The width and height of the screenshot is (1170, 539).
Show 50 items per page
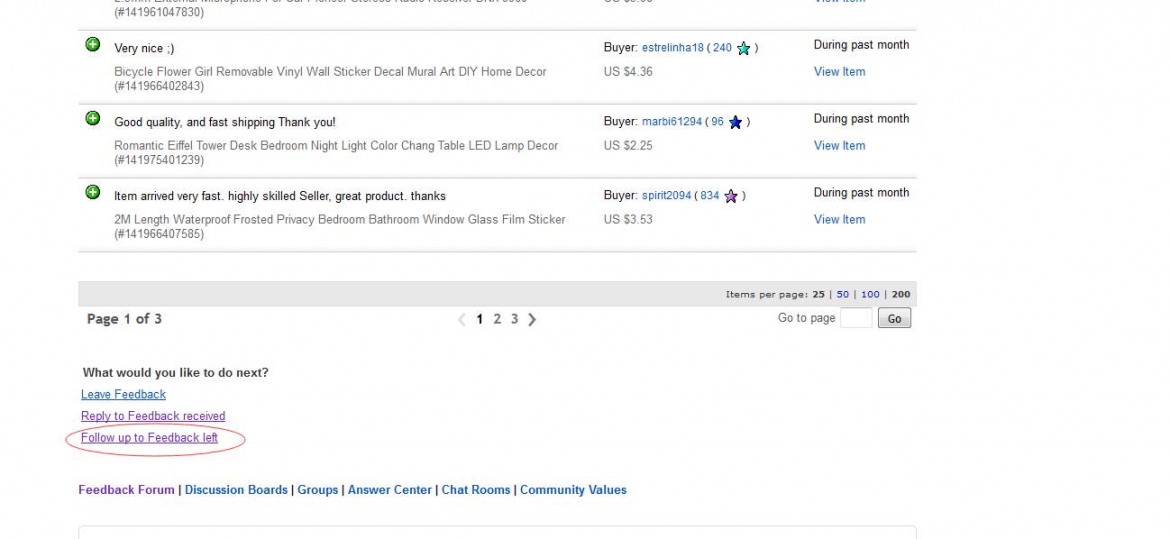click(843, 295)
